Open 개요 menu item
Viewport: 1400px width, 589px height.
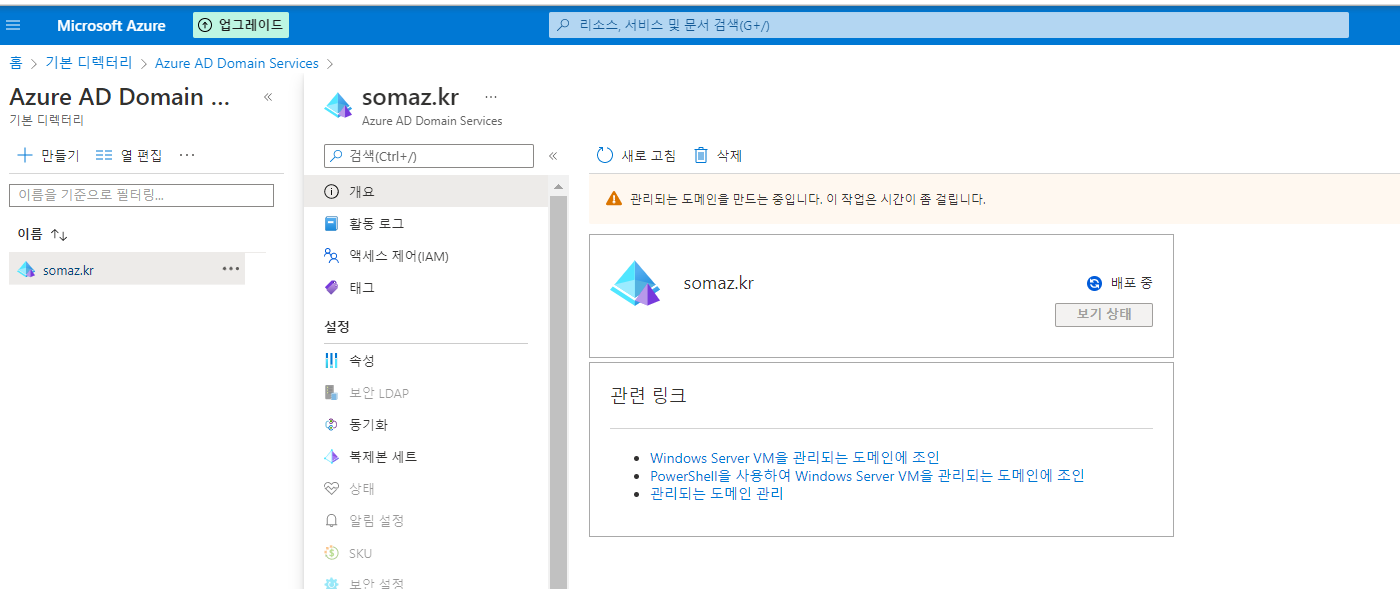(x=427, y=191)
